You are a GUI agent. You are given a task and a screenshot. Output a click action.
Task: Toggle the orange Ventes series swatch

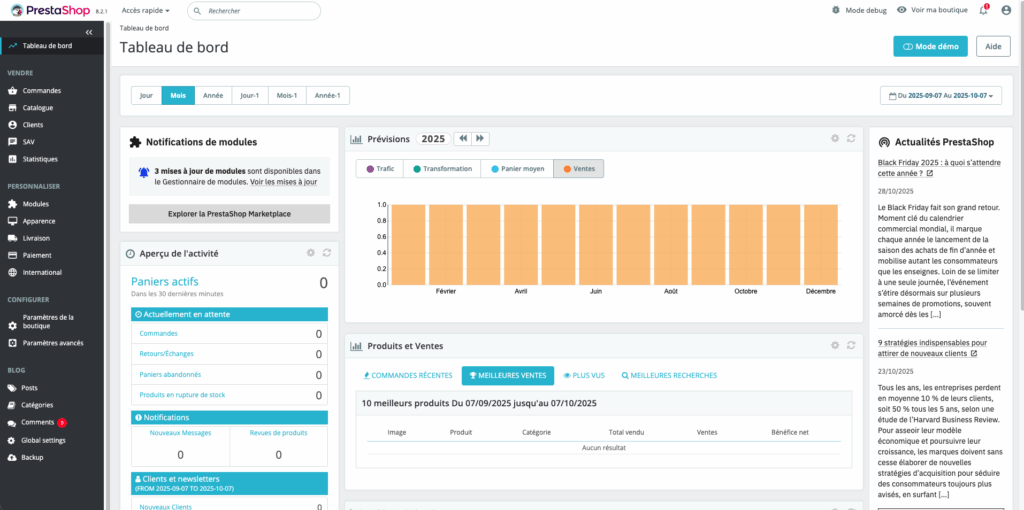click(x=566, y=169)
